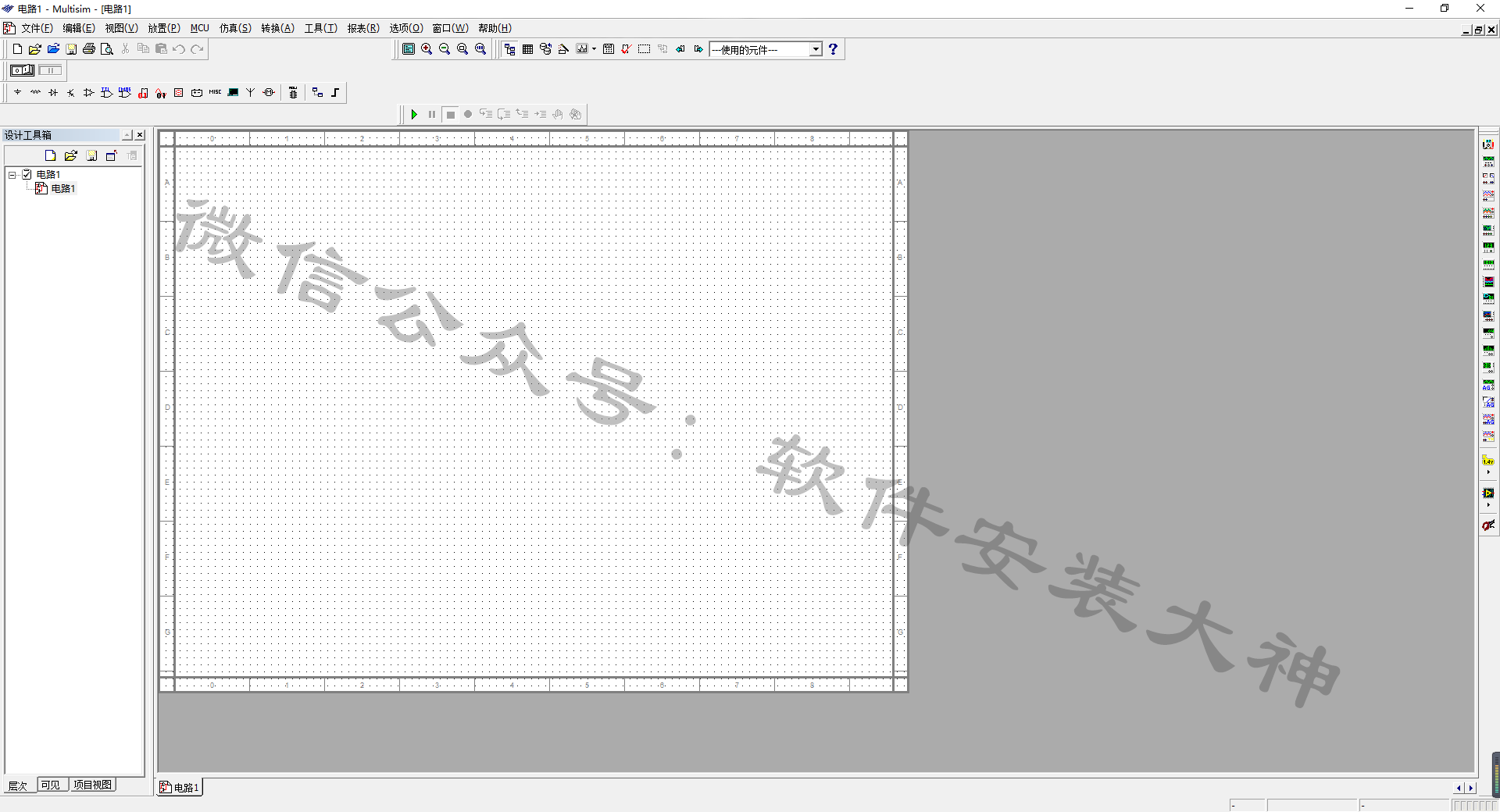
Task: Toggle the simulation pause switch
Action: click(51, 70)
